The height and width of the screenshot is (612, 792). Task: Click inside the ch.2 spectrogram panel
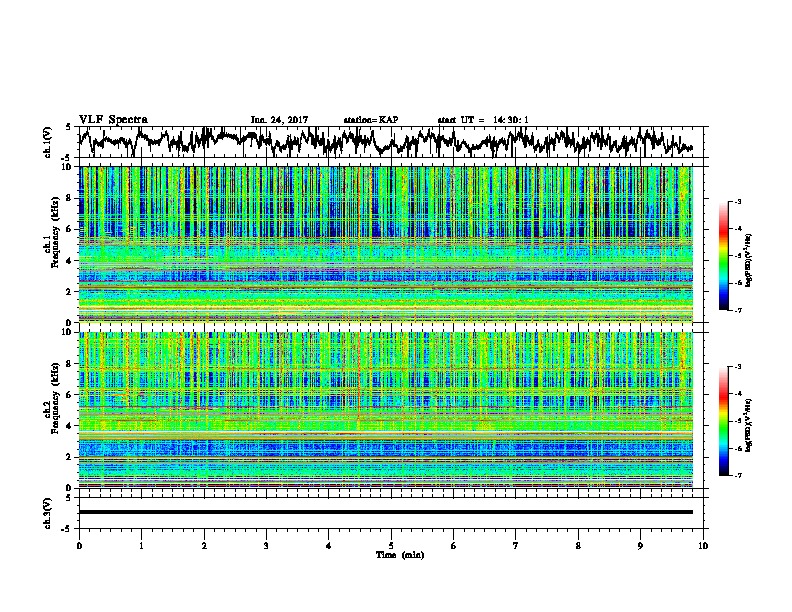click(x=385, y=410)
